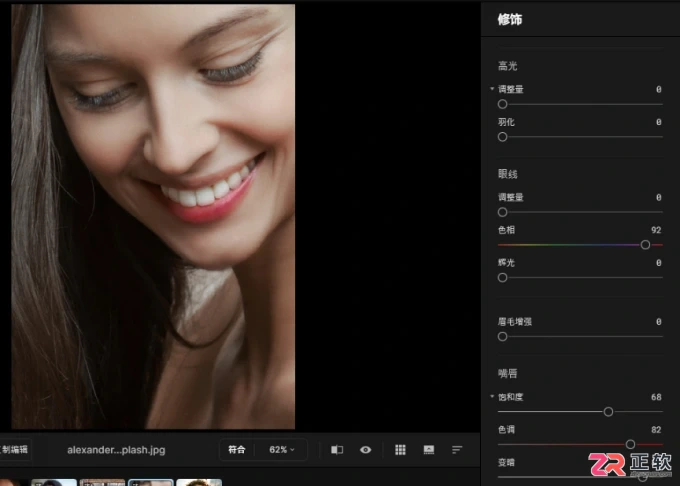Click the eye preview original icon
Viewport: 680px width, 486px height.
(x=366, y=450)
